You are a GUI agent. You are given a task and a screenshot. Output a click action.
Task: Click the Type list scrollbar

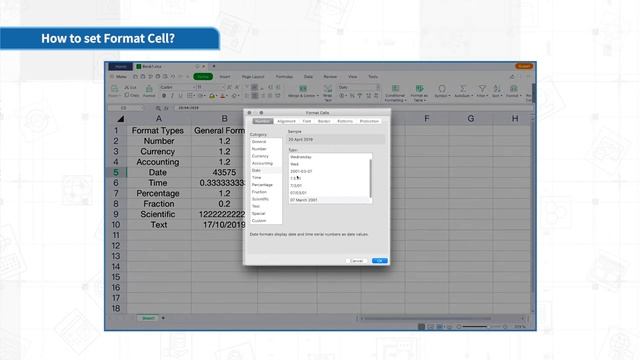tap(371, 178)
